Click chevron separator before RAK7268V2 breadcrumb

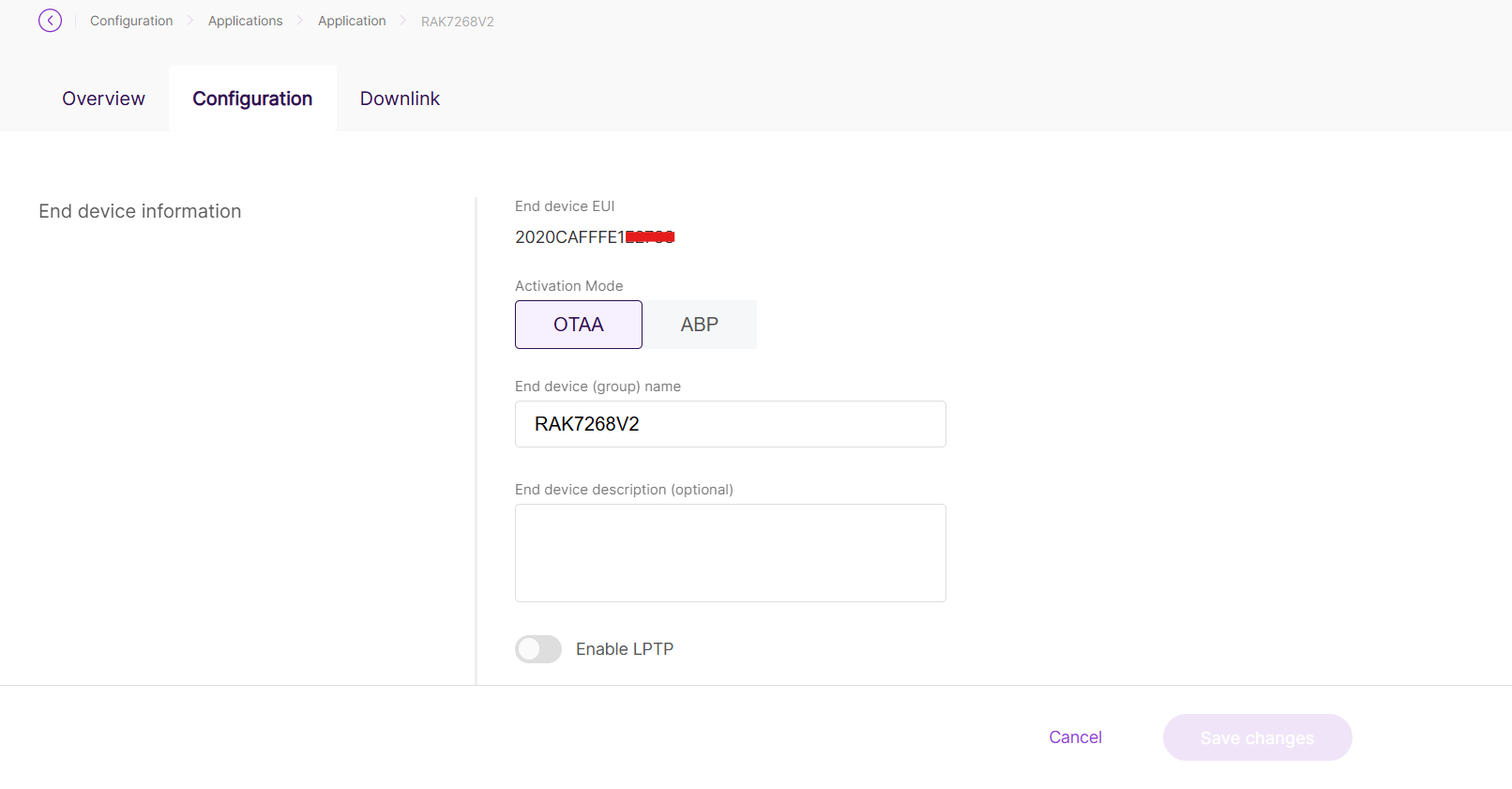click(403, 21)
